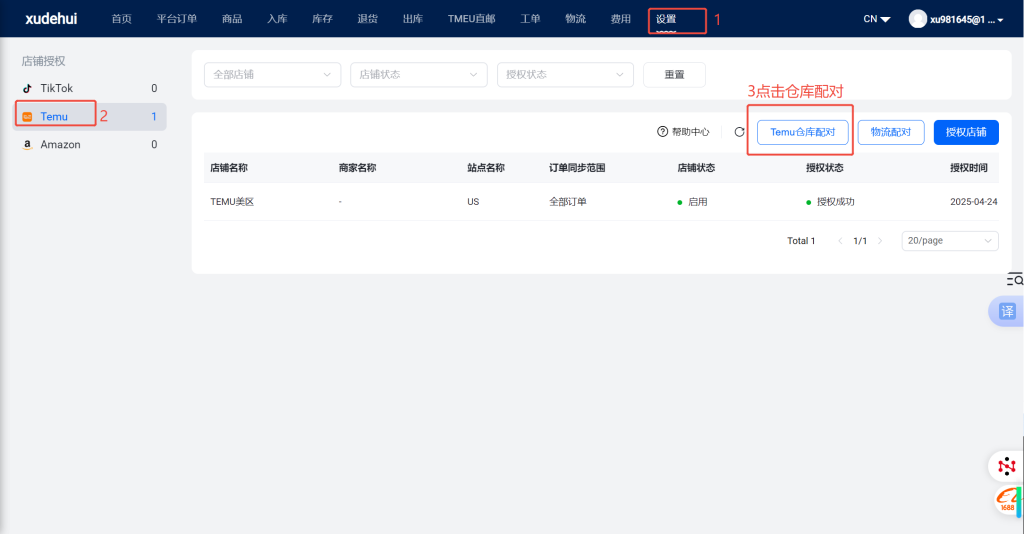Click the translate 译 floating icon

point(1007,311)
